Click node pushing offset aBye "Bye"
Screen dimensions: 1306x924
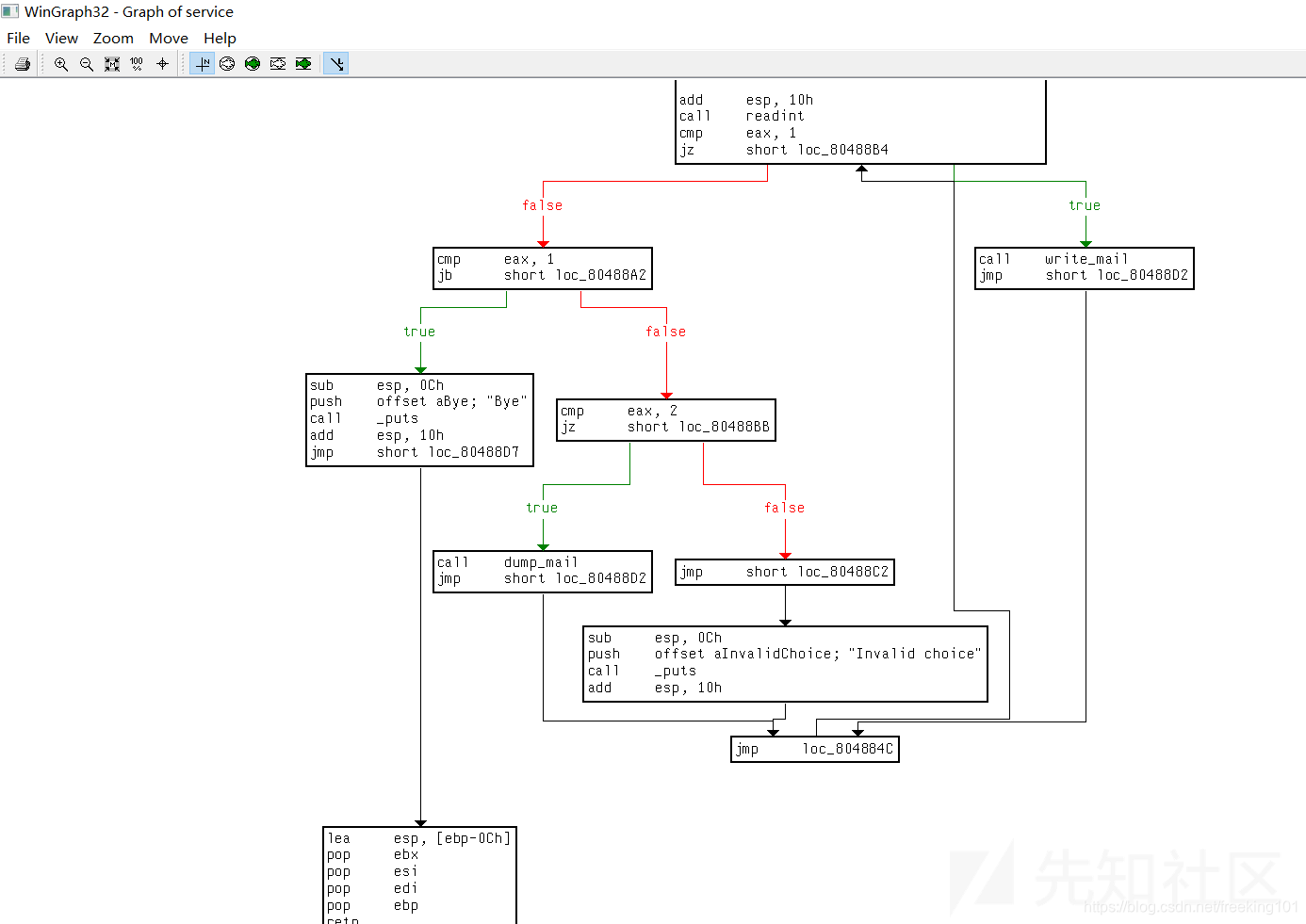420,420
